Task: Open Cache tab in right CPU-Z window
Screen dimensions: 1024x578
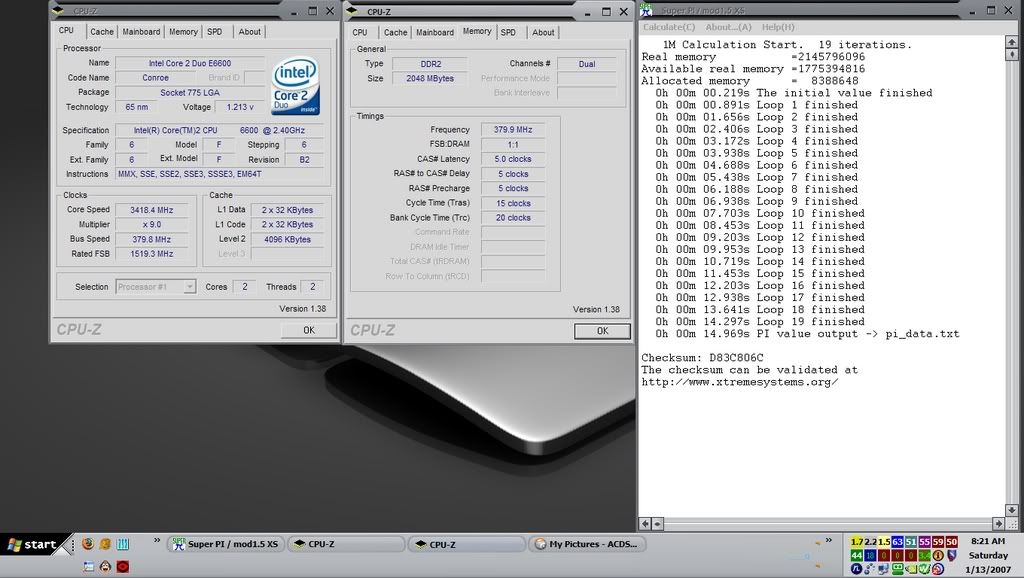Action: (395, 32)
